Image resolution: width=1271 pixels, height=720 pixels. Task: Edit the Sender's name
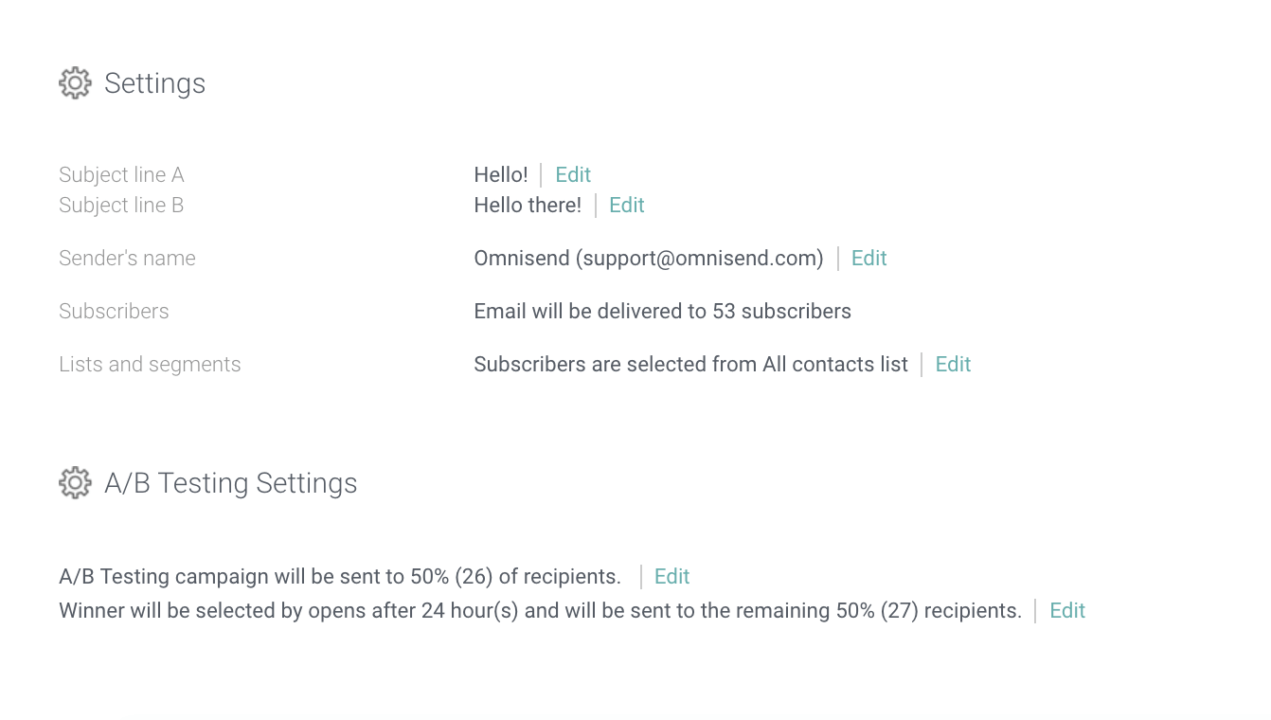tap(868, 258)
